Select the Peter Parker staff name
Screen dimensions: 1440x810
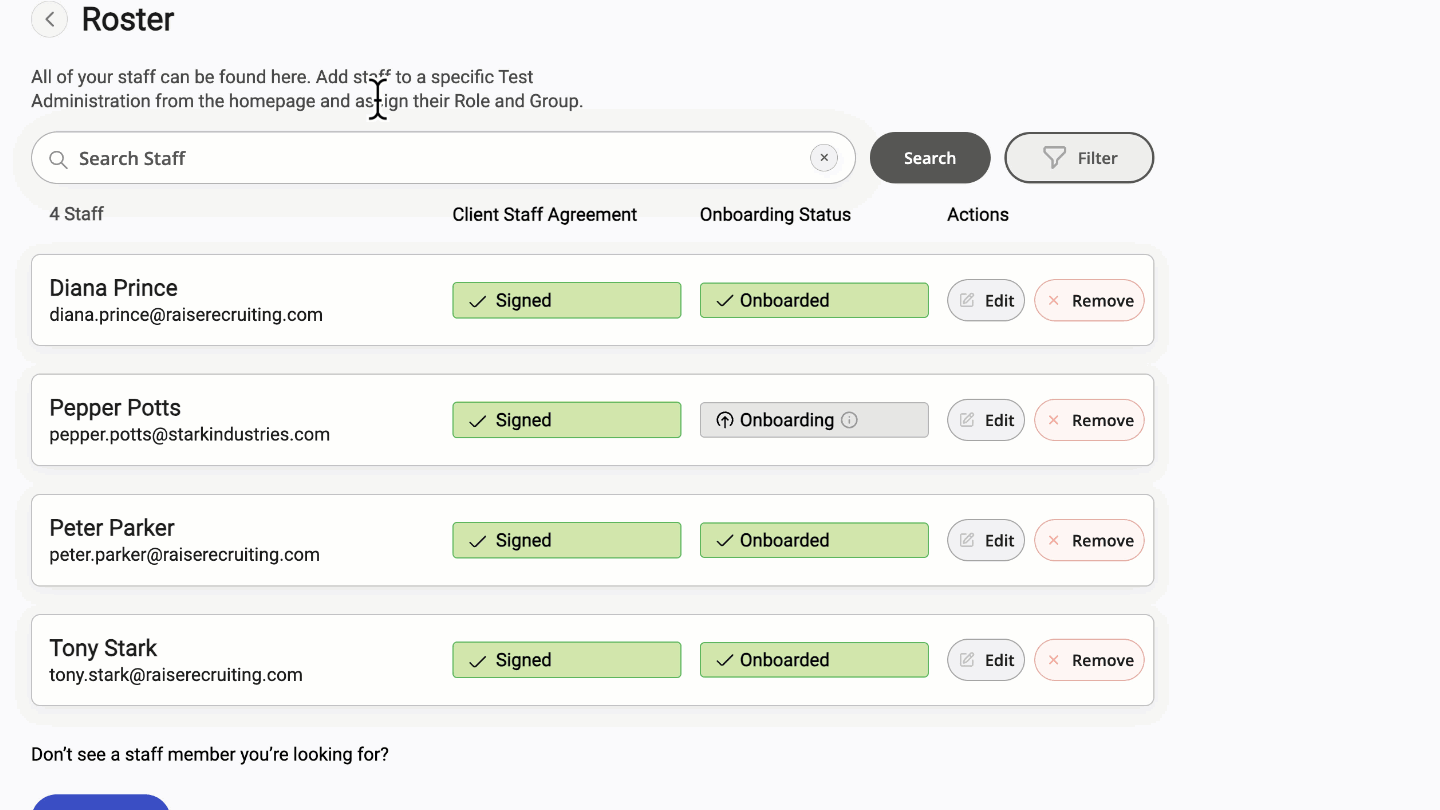pos(112,528)
